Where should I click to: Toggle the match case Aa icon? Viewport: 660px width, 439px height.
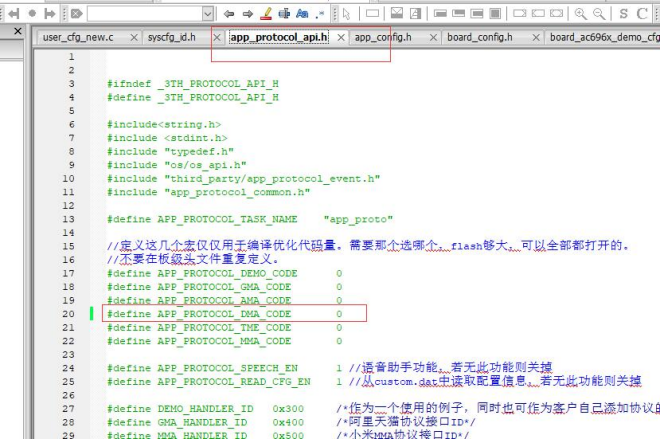pyautogui.click(x=302, y=14)
